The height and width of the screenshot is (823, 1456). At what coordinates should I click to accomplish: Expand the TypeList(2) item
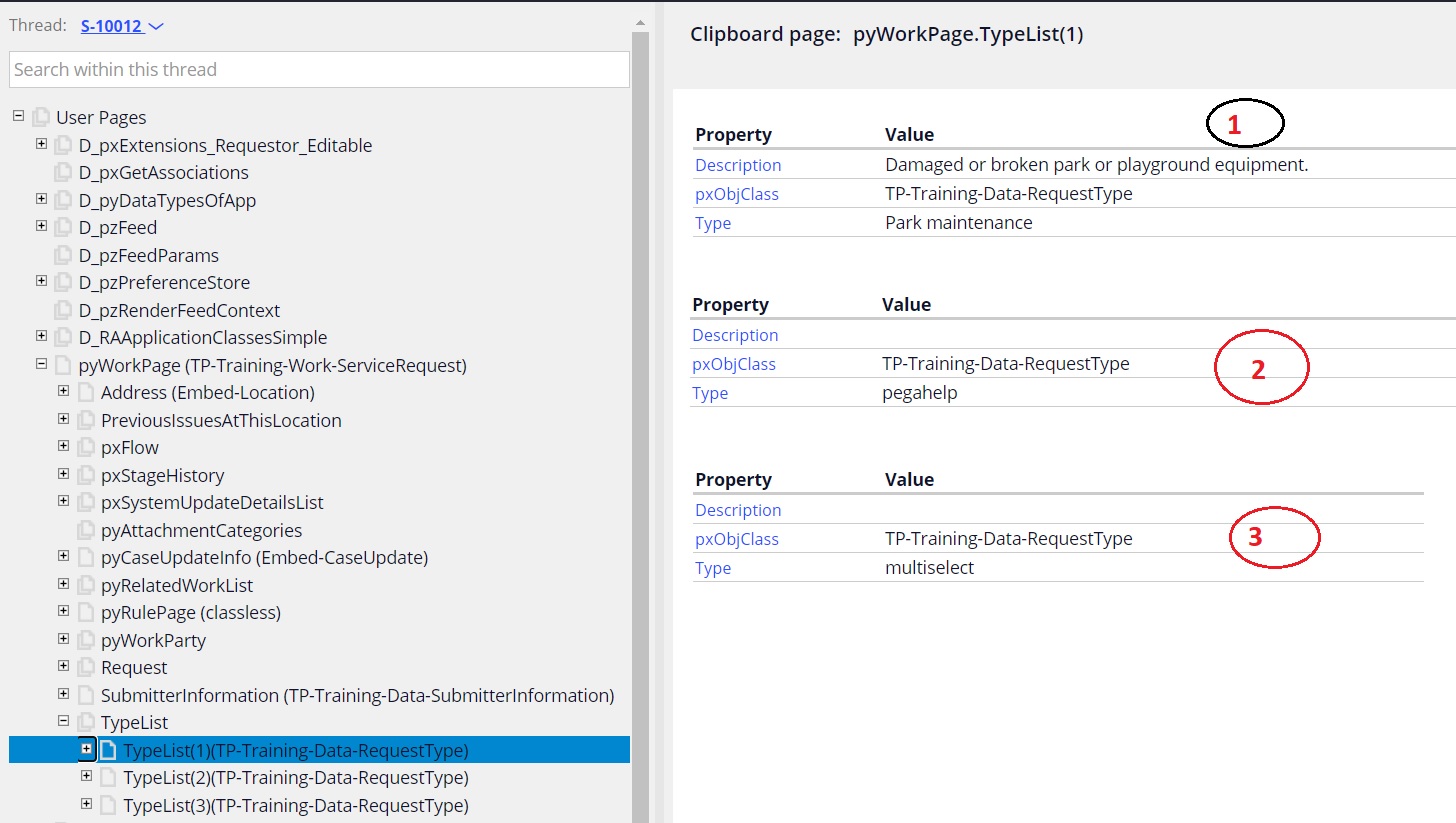click(86, 776)
